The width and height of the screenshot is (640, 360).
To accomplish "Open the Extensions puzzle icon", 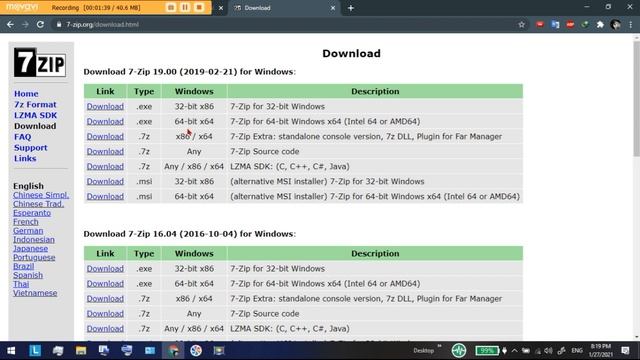I will (600, 24).
